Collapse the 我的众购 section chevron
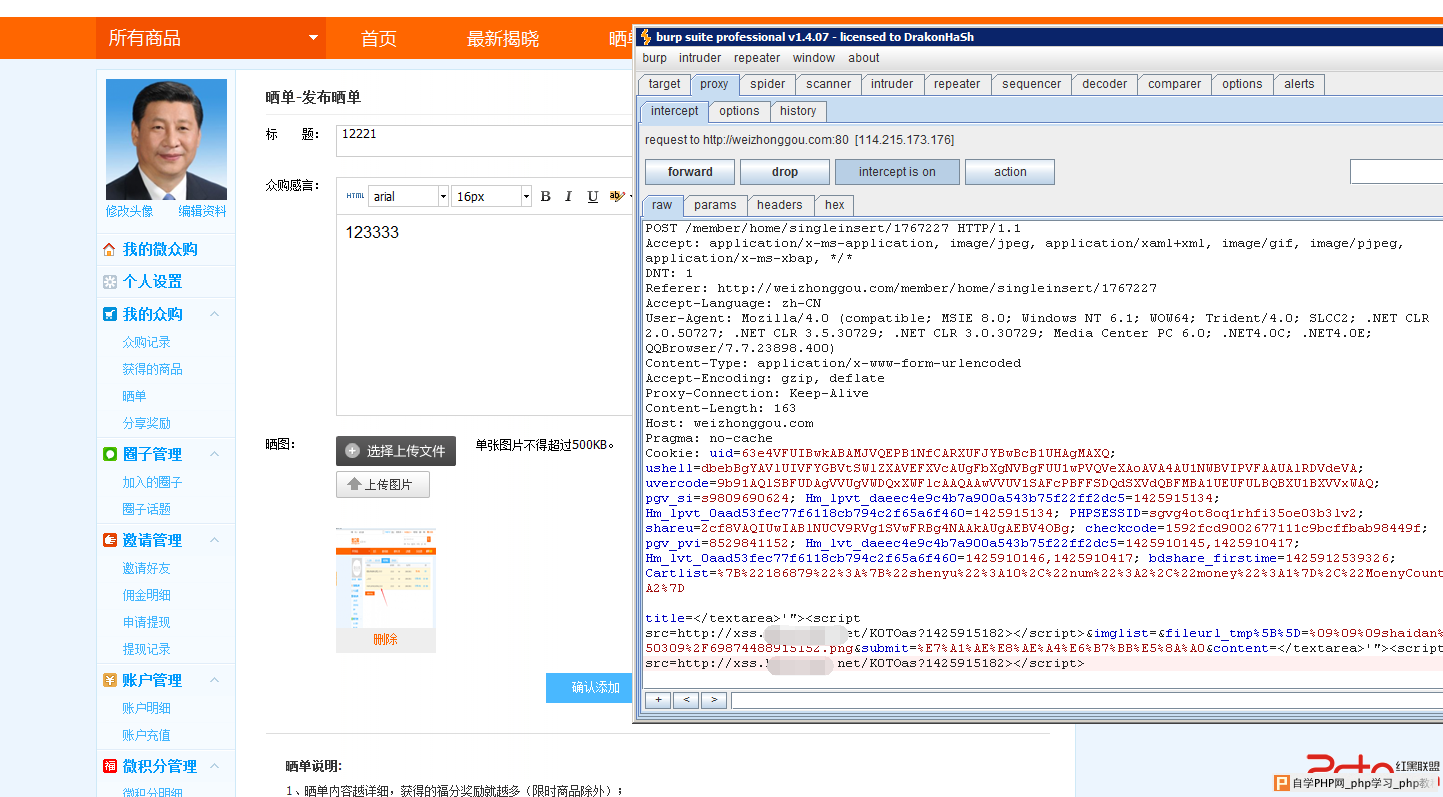Viewport: 1443px width, 797px height. [215, 314]
